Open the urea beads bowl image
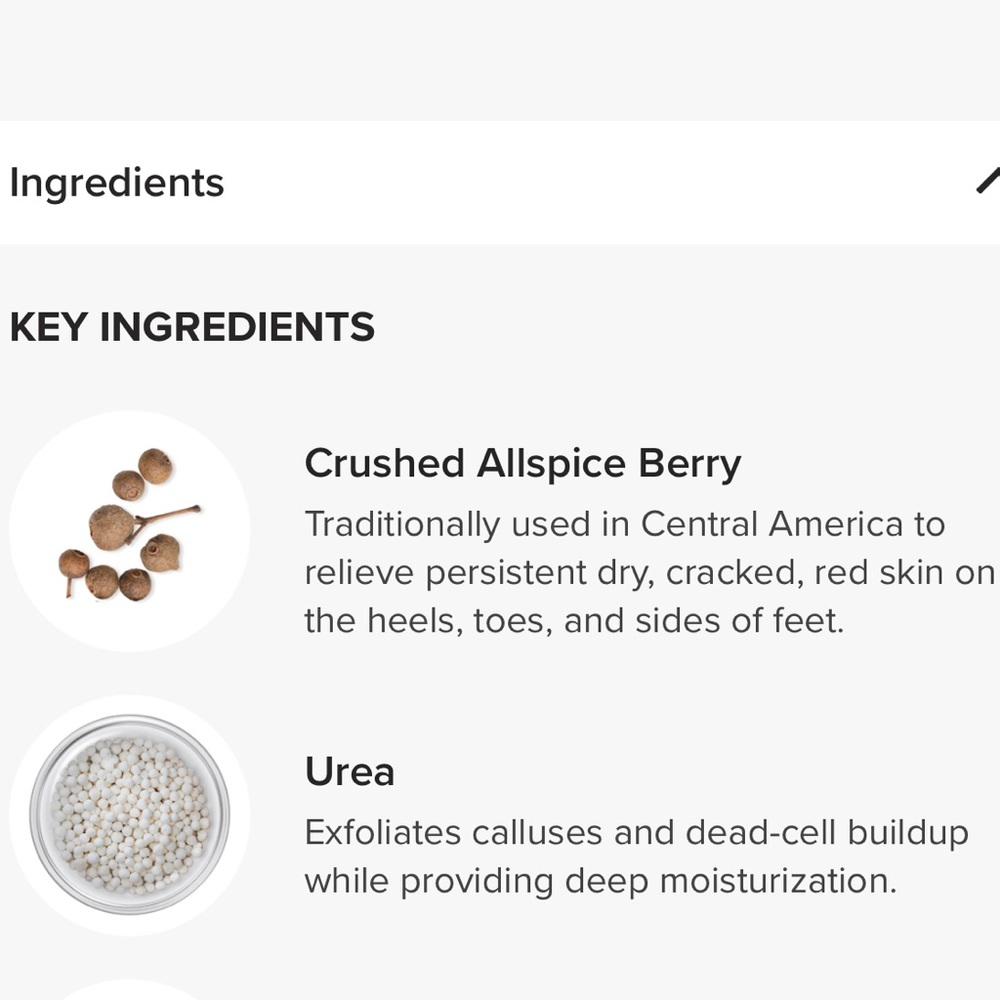The image size is (1000, 1000). coord(129,814)
